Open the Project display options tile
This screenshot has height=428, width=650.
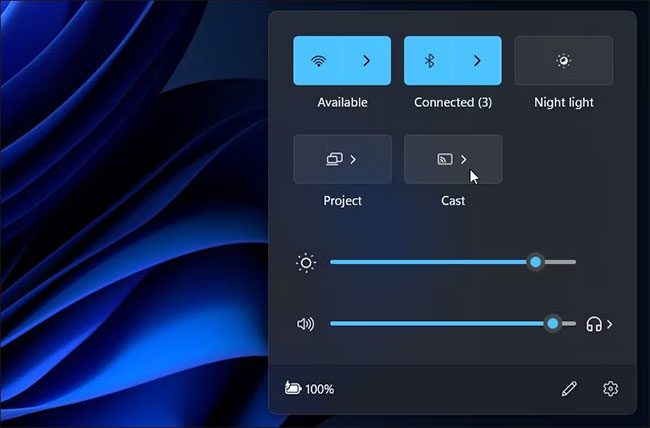pyautogui.click(x=342, y=159)
